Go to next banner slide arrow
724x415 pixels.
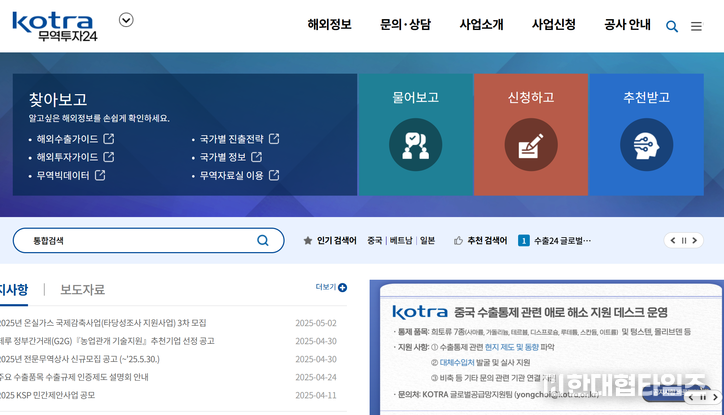(715, 397)
